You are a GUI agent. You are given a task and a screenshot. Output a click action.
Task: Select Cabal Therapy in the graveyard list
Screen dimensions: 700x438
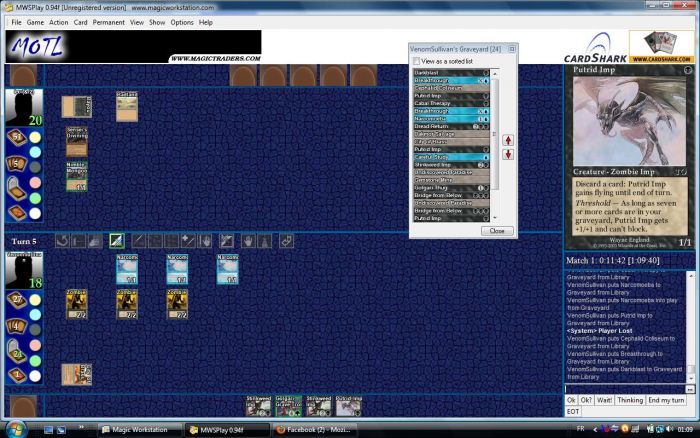(x=451, y=103)
